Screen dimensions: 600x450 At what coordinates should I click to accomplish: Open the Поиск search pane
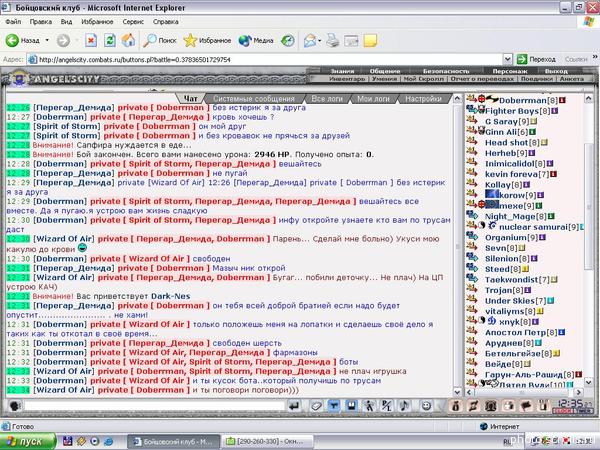(x=159, y=41)
